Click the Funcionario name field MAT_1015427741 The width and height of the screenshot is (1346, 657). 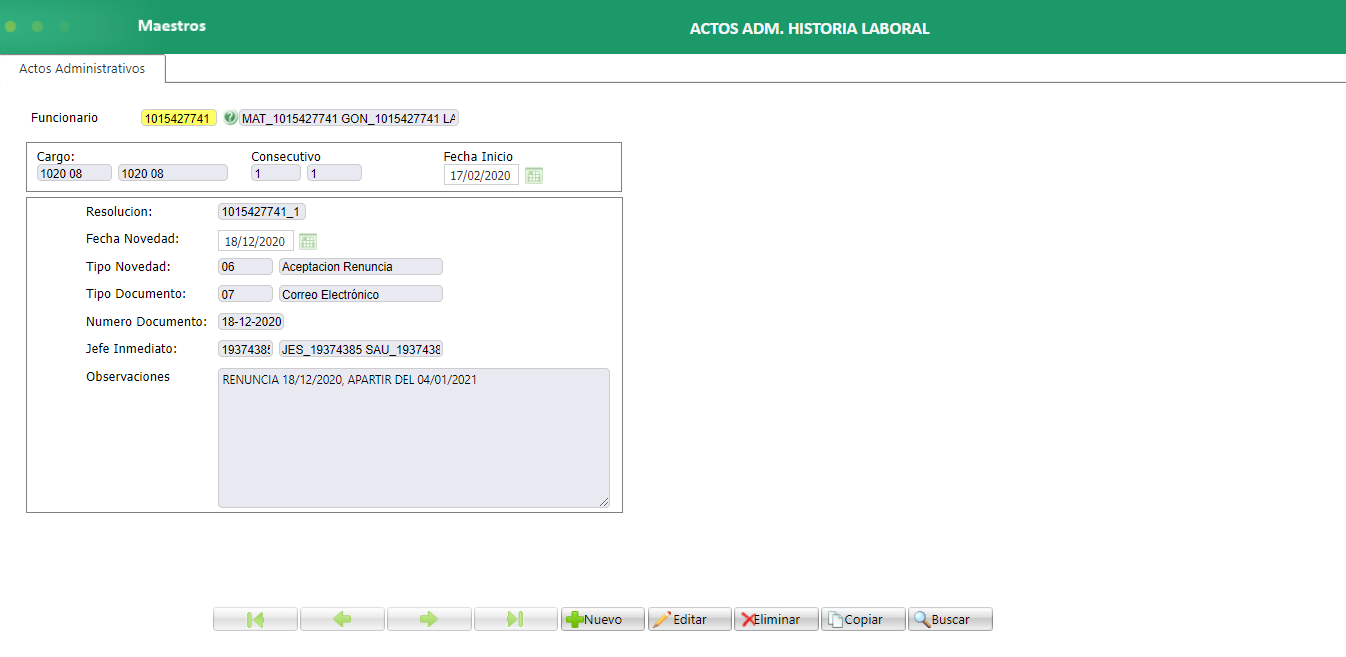click(348, 118)
